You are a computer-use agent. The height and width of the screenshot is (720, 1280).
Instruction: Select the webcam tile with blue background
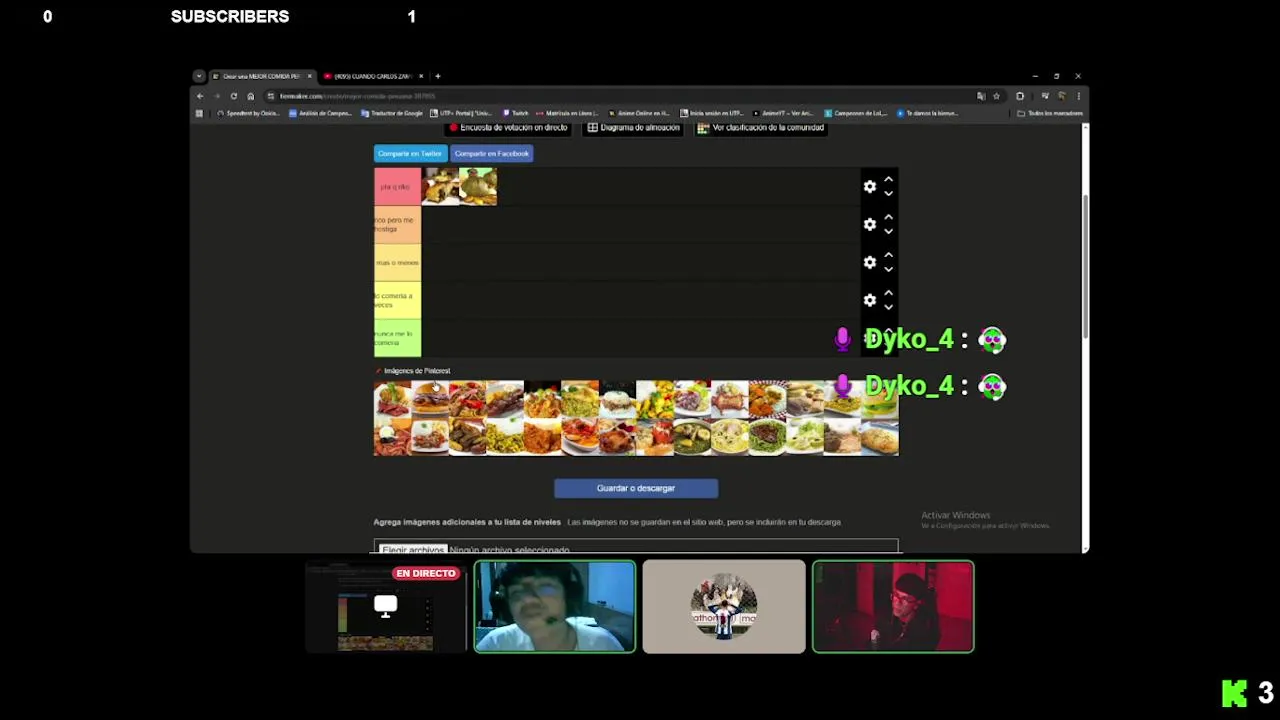[x=555, y=607]
